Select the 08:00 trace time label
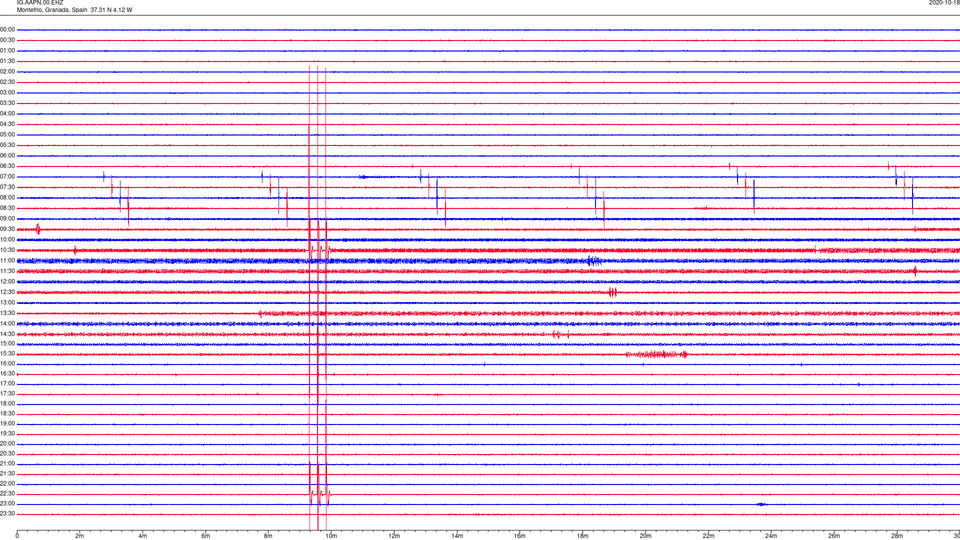The image size is (960, 540). point(7,198)
